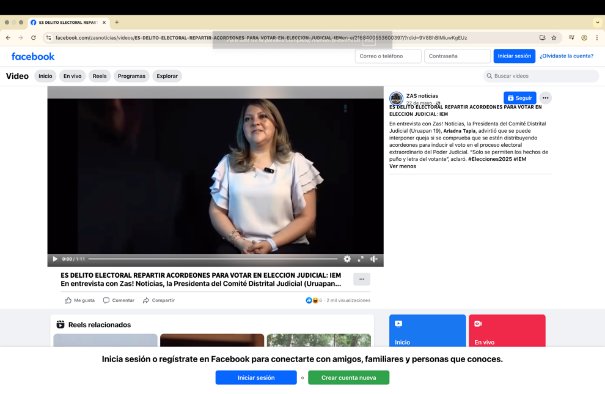Image resolution: width=605 pixels, height=394 pixels.
Task: Click the Me gusta like button
Action: tap(80, 300)
